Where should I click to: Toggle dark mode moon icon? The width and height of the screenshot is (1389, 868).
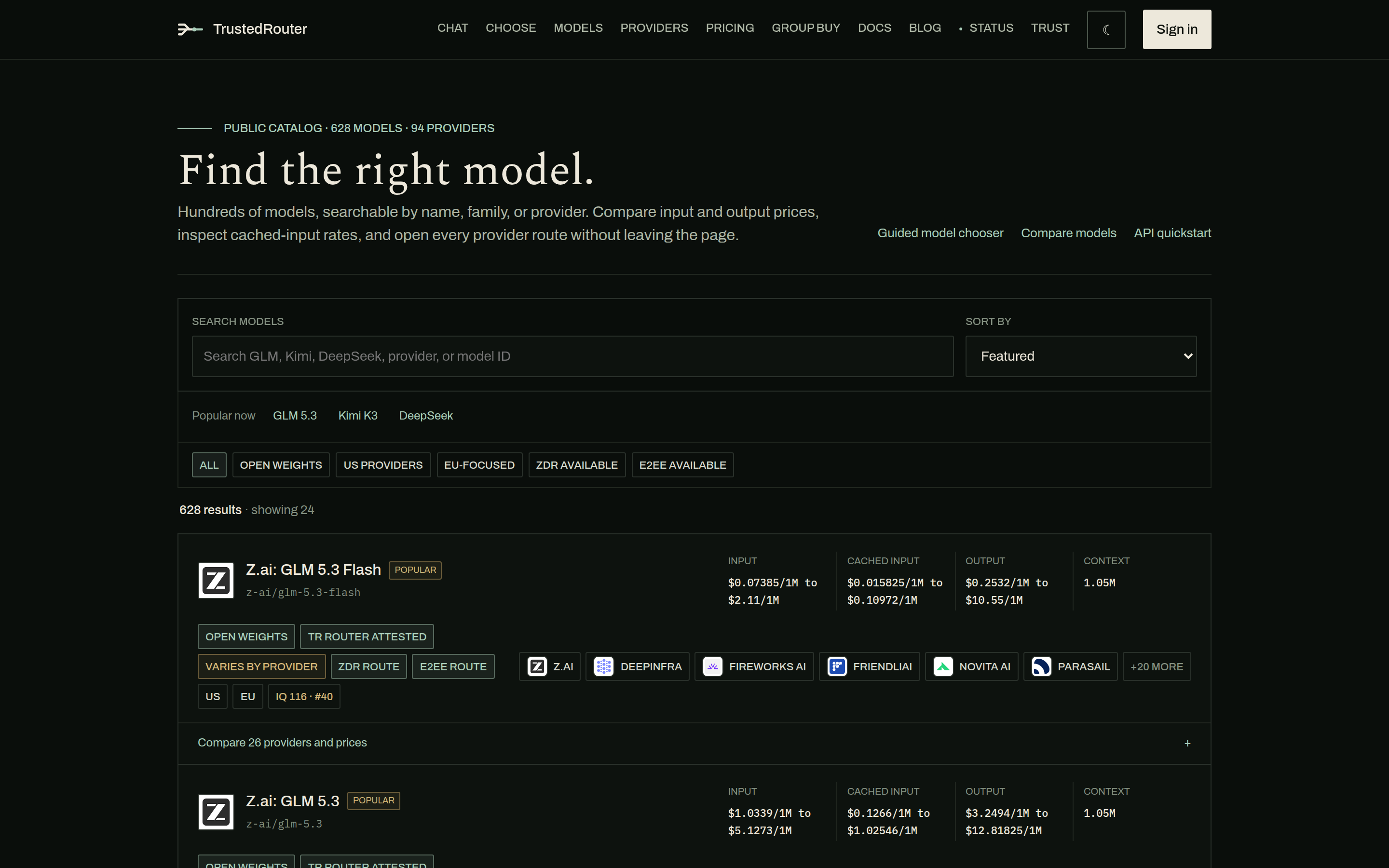[1106, 29]
